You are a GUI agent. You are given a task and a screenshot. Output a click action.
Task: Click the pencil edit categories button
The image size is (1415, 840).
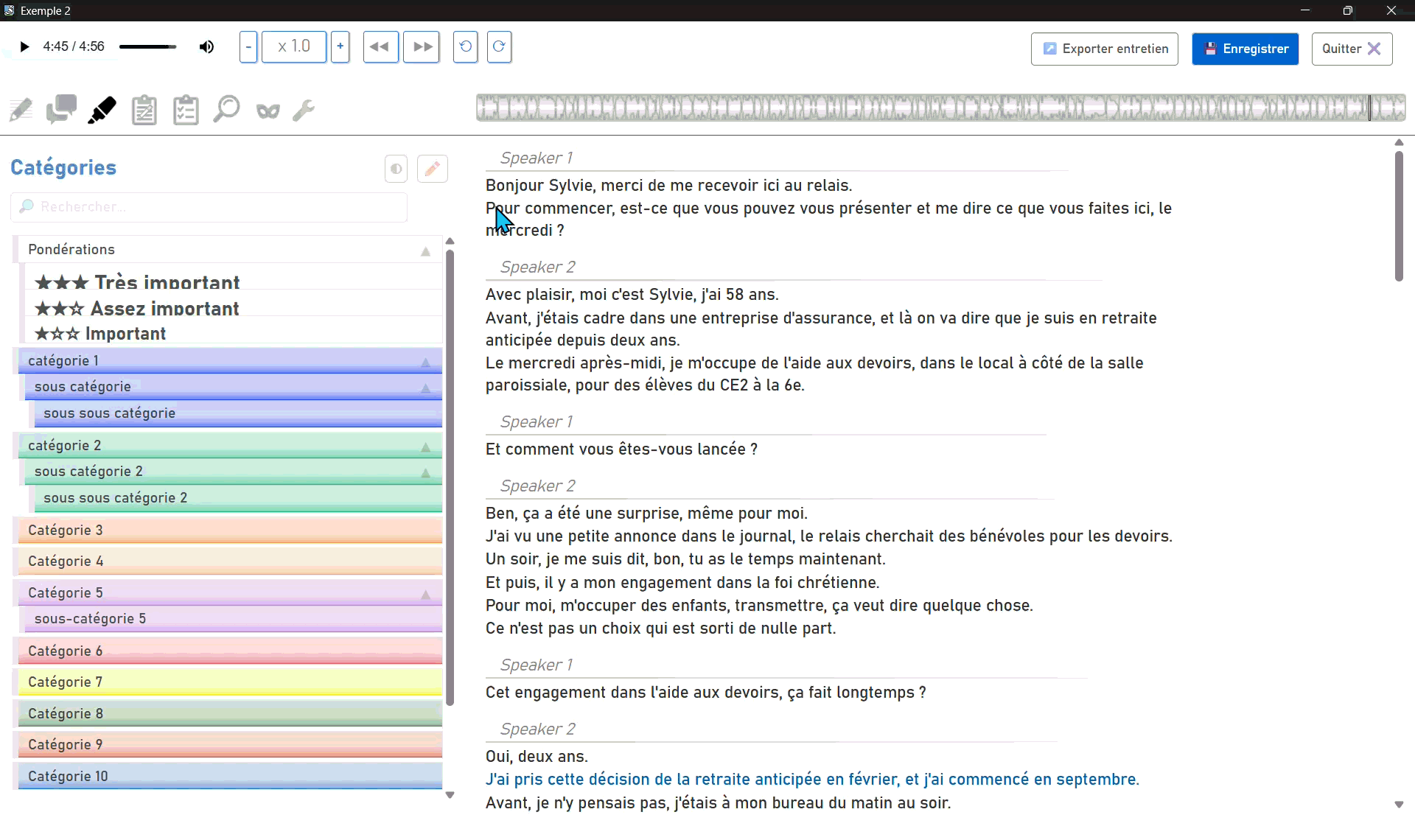tap(433, 169)
